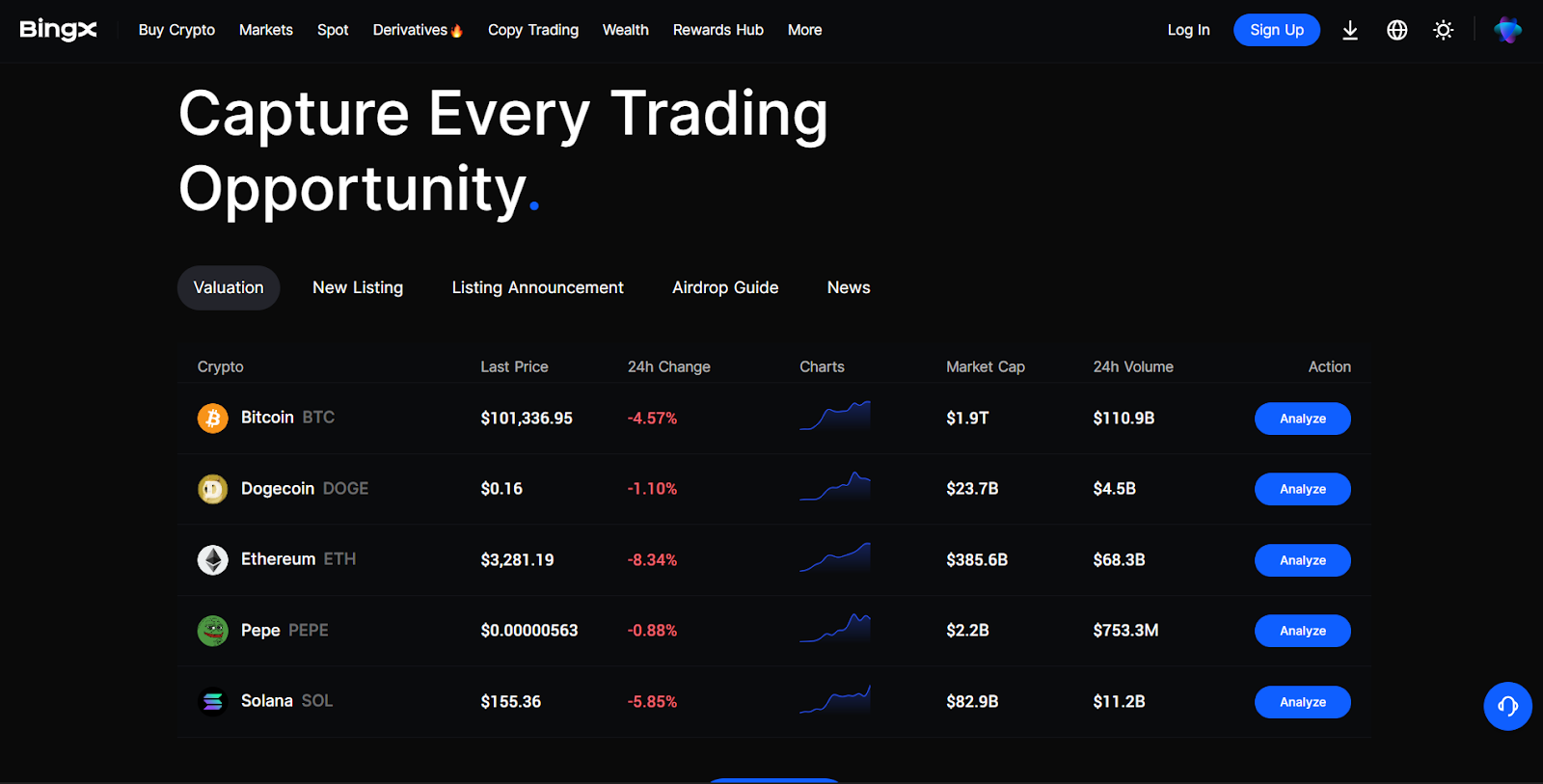This screenshot has width=1543, height=784.
Task: Click the Dogecoin coin icon
Action: tap(212, 489)
